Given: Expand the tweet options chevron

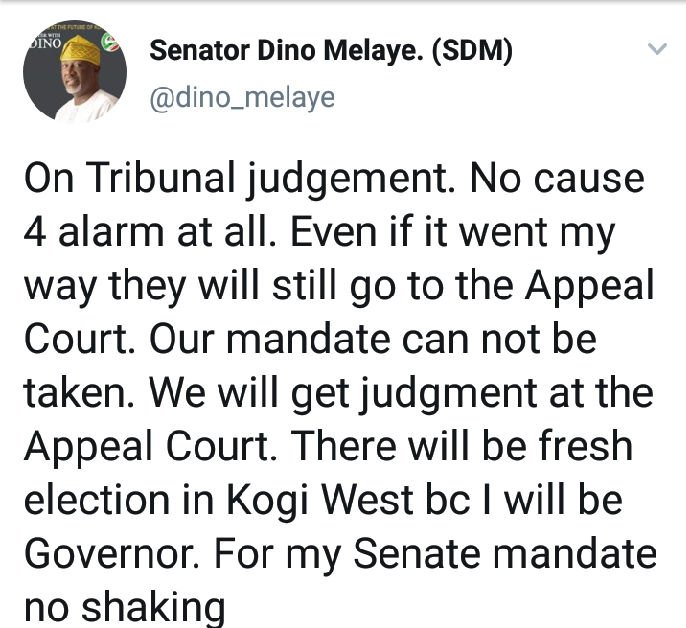Looking at the screenshot, I should pyautogui.click(x=656, y=50).
